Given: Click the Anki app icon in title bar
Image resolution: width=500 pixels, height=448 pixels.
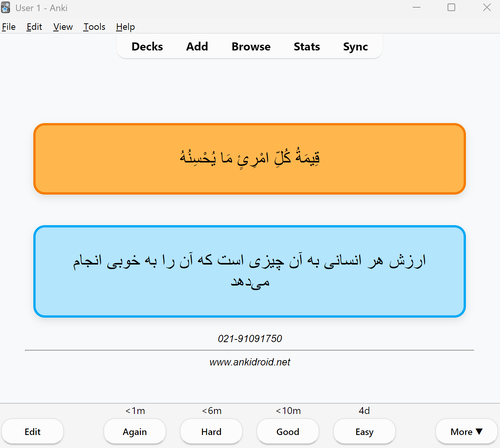Looking at the screenshot, I should click(x=5, y=8).
